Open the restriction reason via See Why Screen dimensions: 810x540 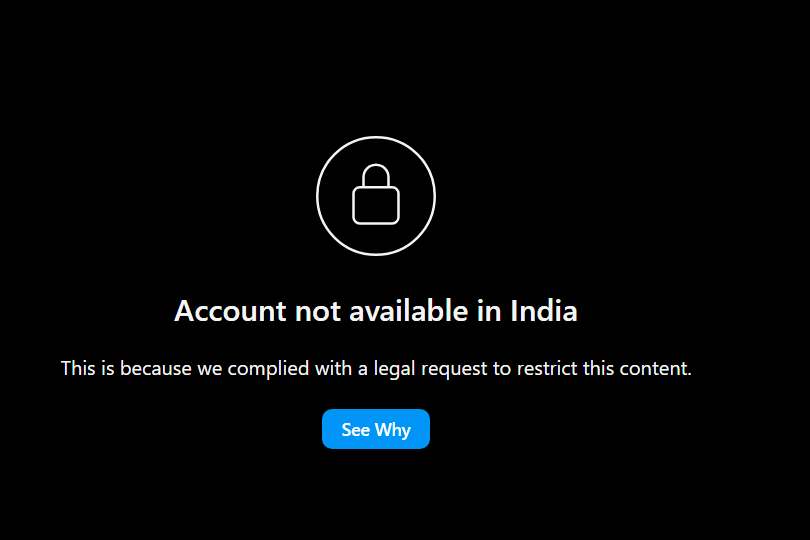coord(376,429)
